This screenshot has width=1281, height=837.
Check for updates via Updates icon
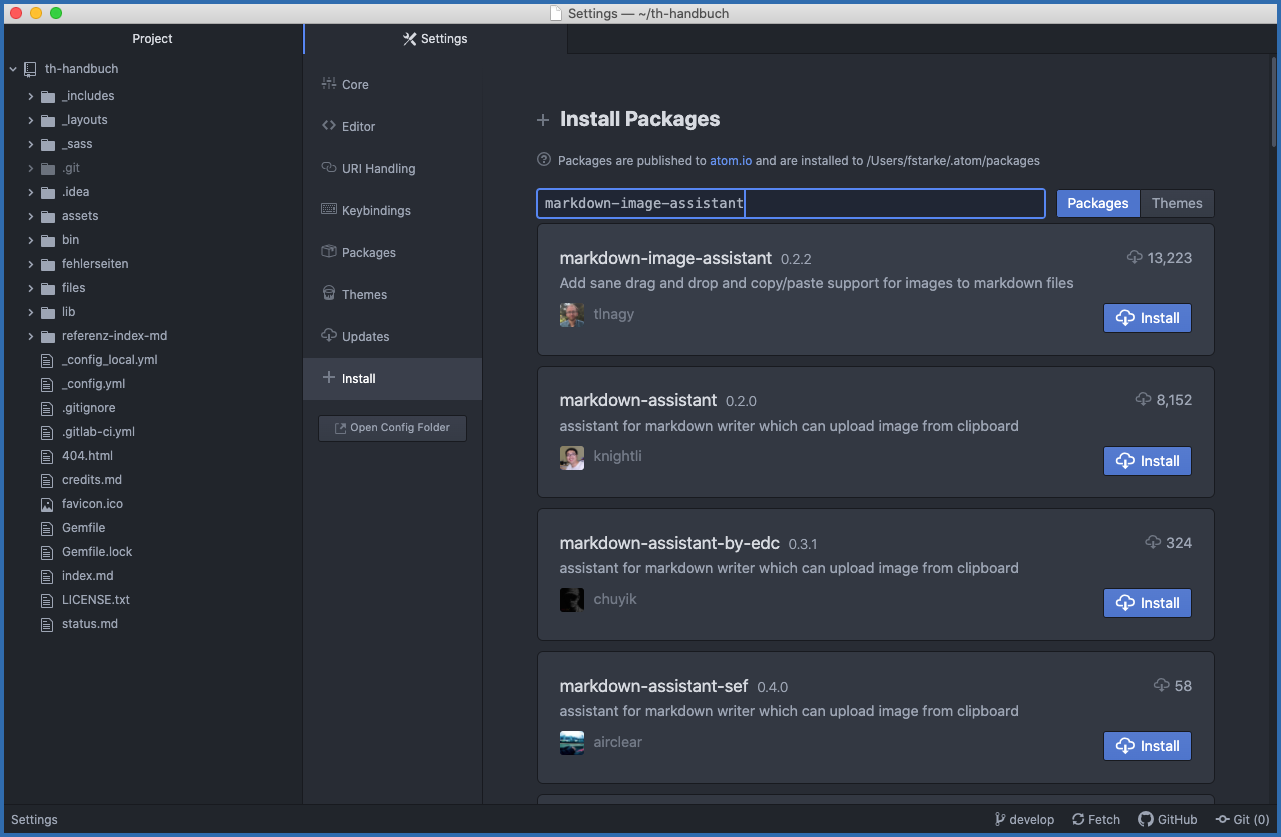point(328,336)
